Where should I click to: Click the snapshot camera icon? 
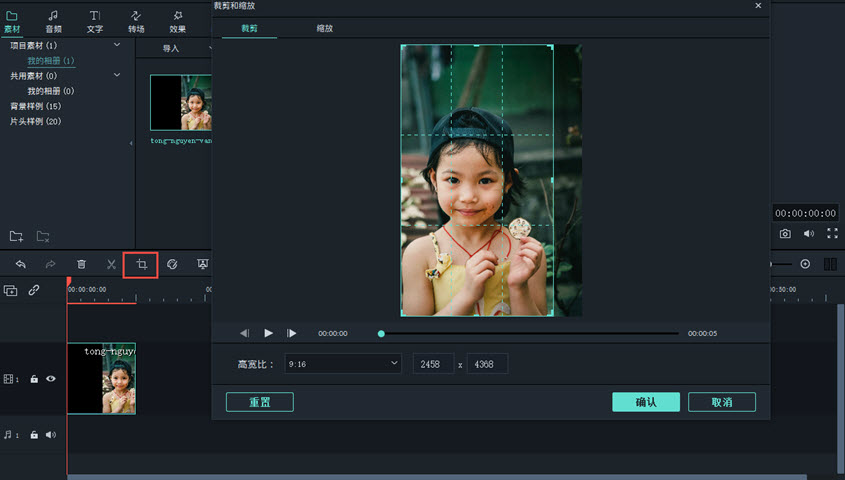click(x=785, y=234)
